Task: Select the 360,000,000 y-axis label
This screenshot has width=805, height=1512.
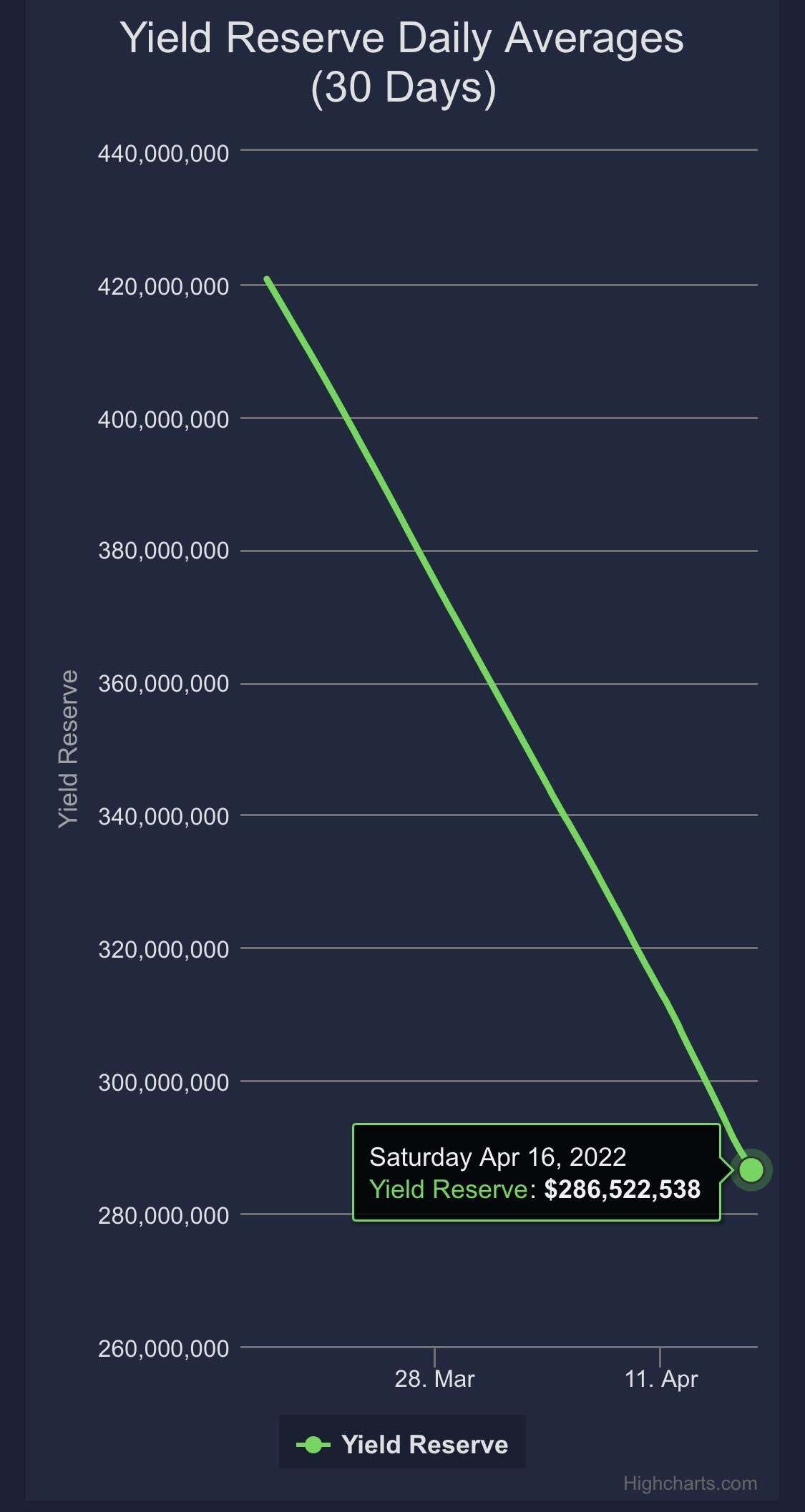Action: click(x=163, y=684)
